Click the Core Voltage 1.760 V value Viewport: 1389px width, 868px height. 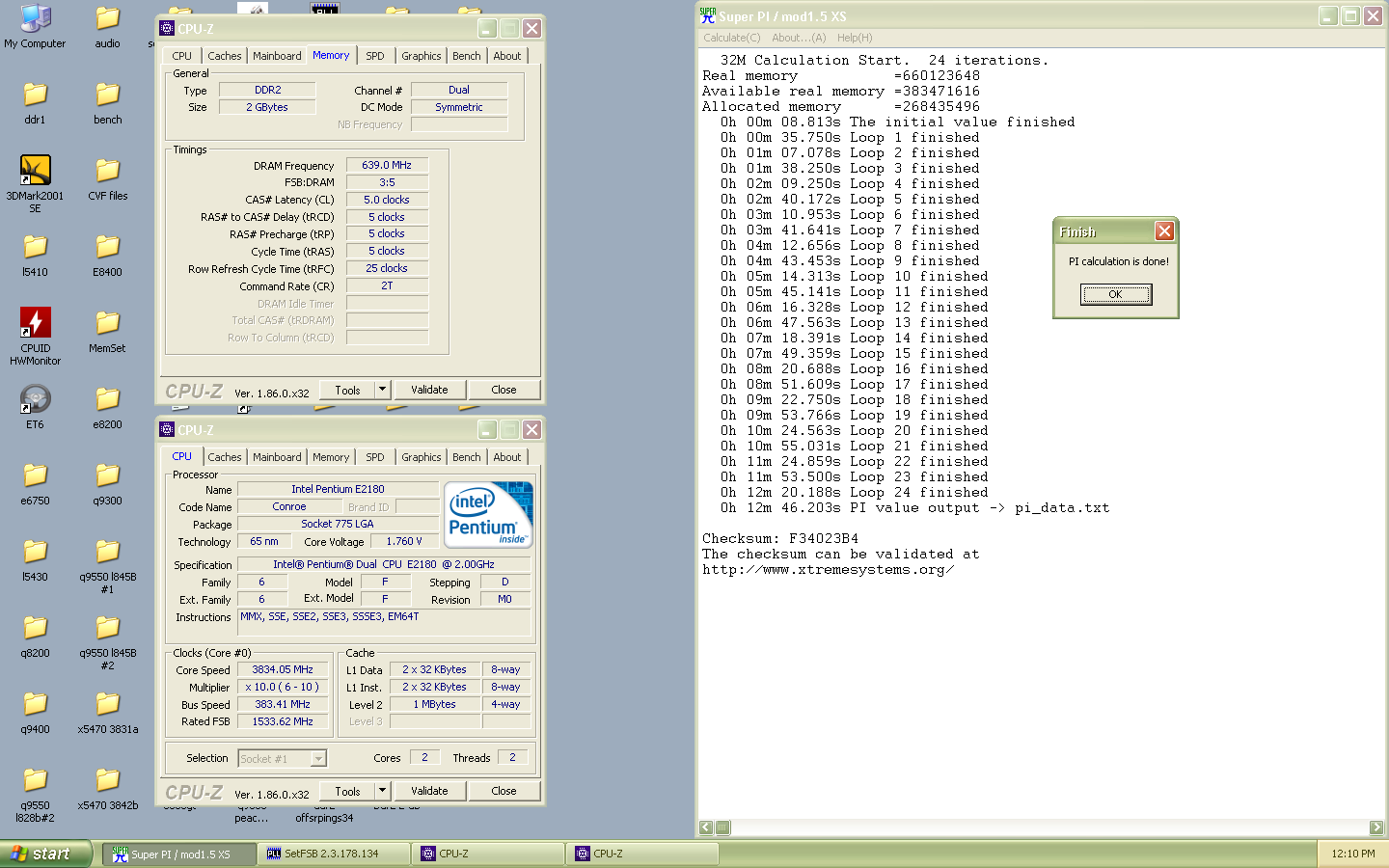tap(404, 541)
